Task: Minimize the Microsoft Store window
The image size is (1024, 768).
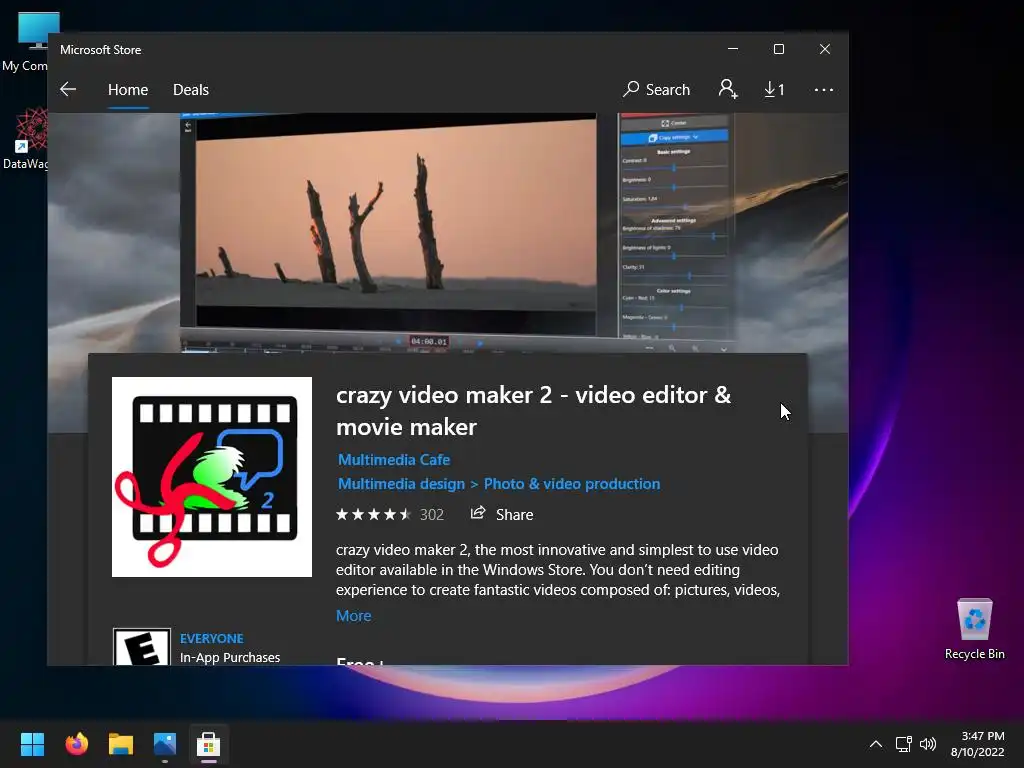Action: coord(733,49)
